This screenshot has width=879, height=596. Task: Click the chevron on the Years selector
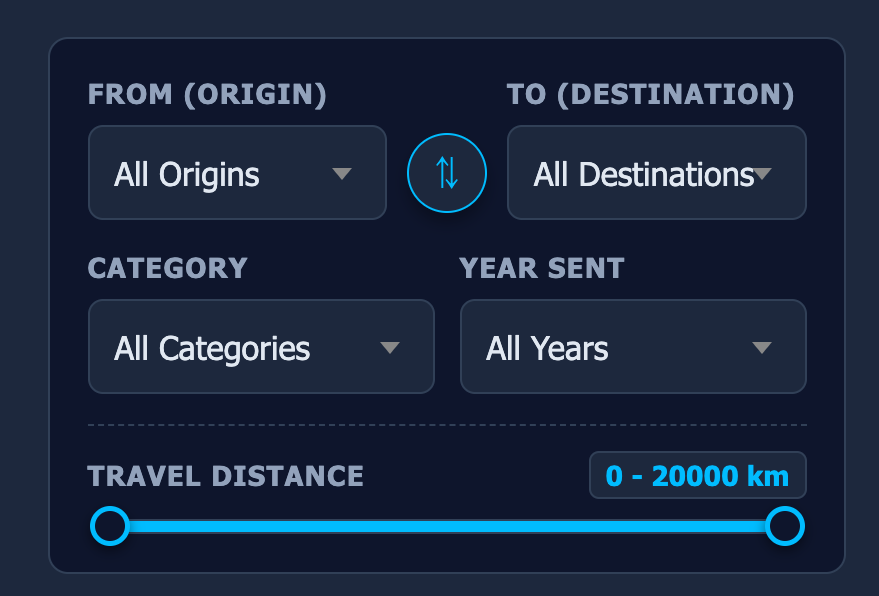(762, 347)
